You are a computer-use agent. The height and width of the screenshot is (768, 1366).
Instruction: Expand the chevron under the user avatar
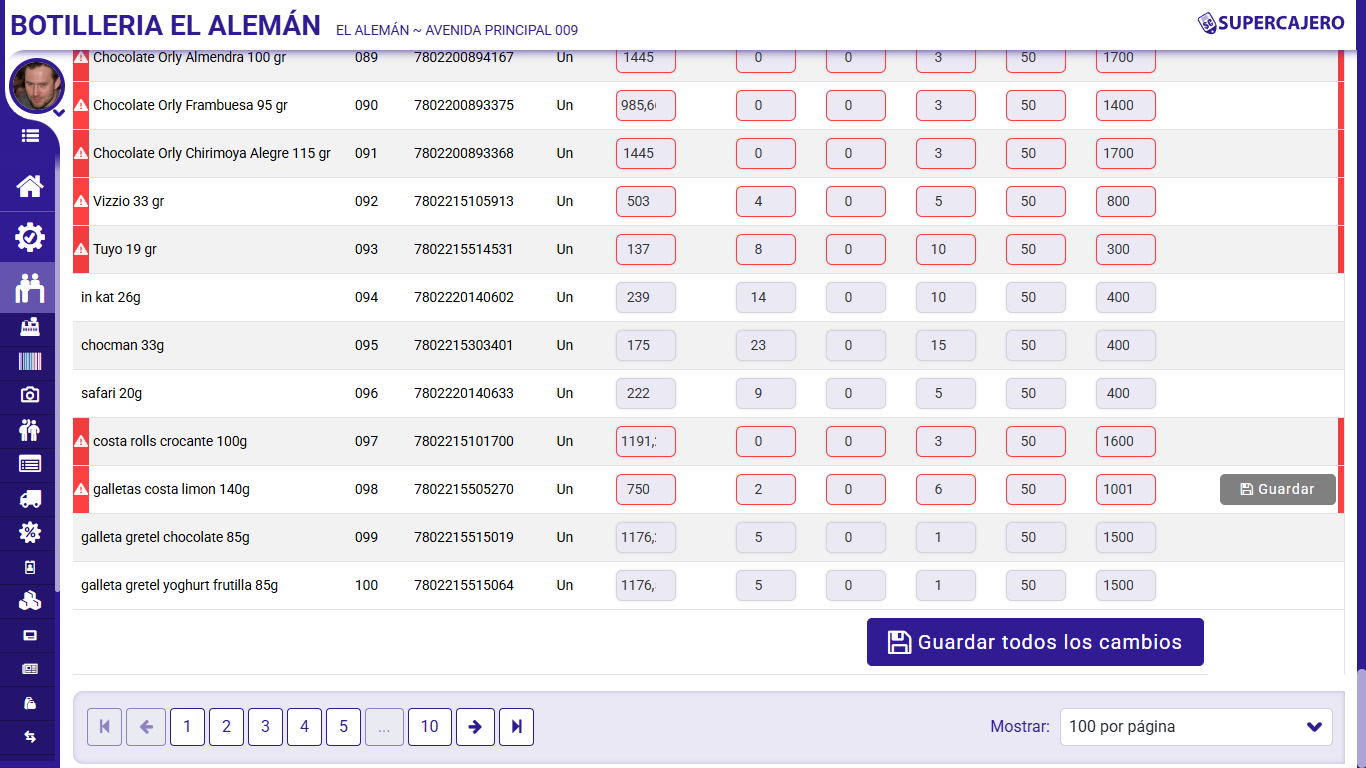(58, 113)
